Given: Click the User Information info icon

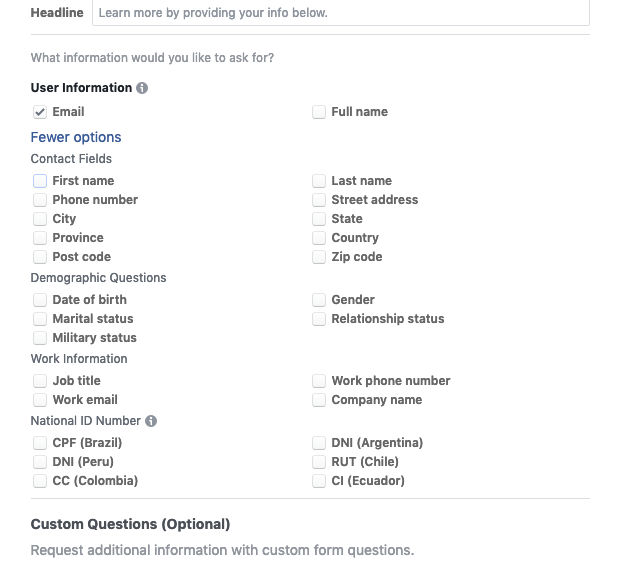Looking at the screenshot, I should click(142, 88).
